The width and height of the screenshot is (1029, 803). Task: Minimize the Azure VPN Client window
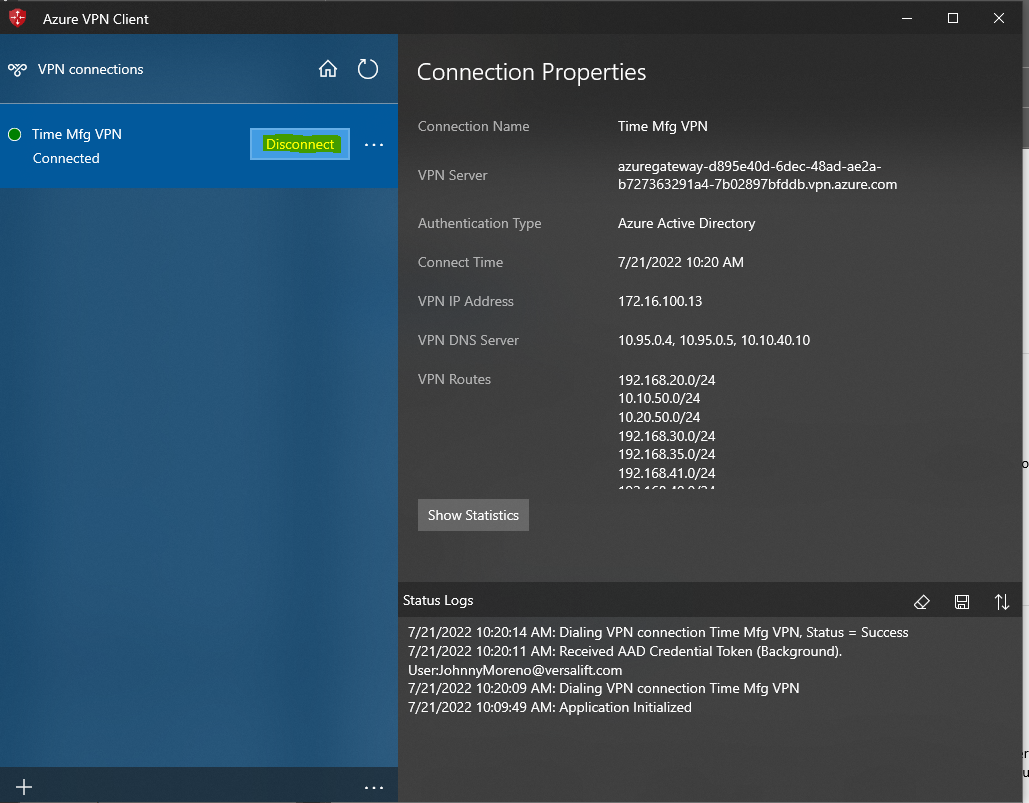[907, 18]
